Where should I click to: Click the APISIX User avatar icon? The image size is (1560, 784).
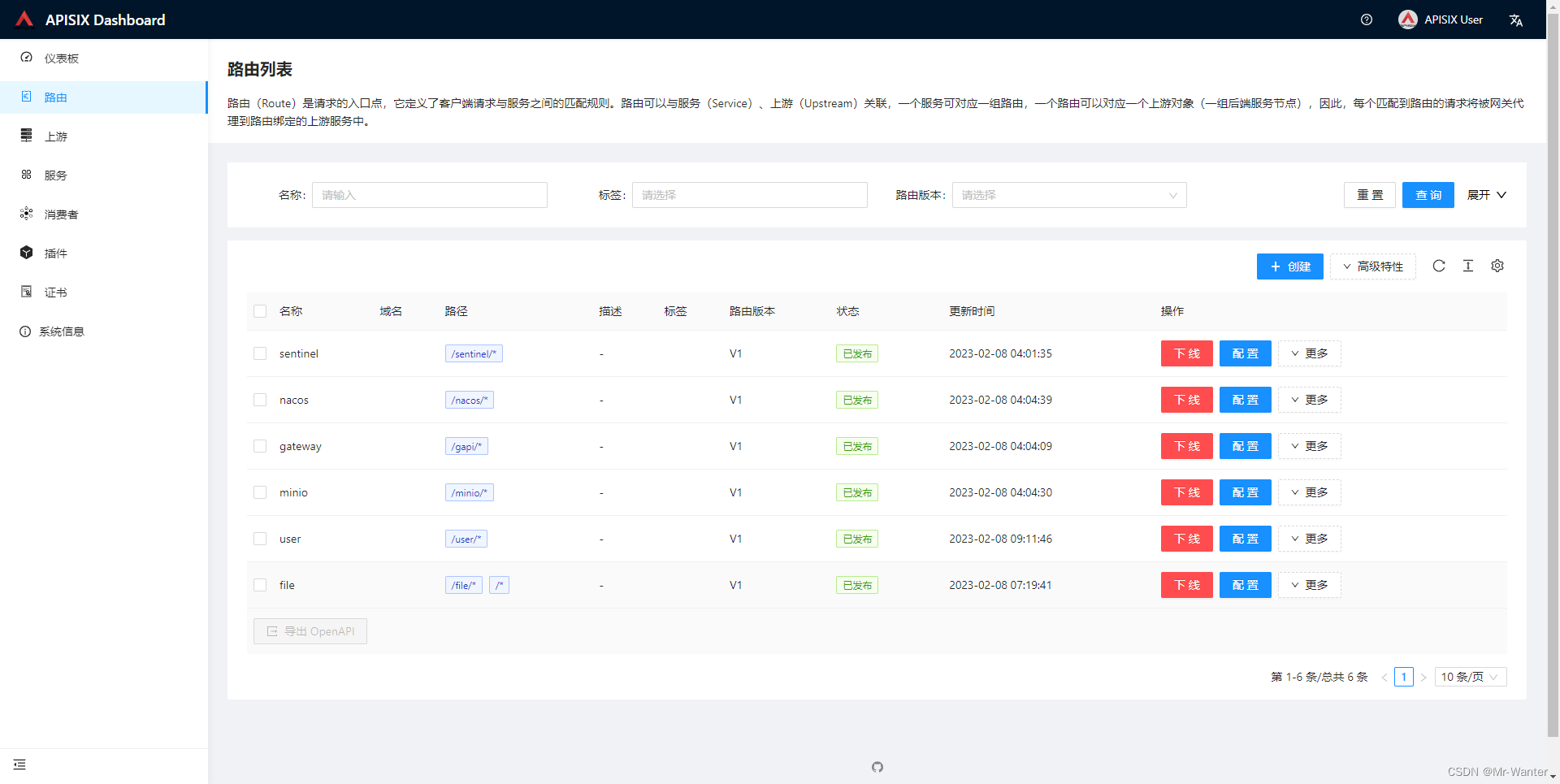[x=1408, y=19]
